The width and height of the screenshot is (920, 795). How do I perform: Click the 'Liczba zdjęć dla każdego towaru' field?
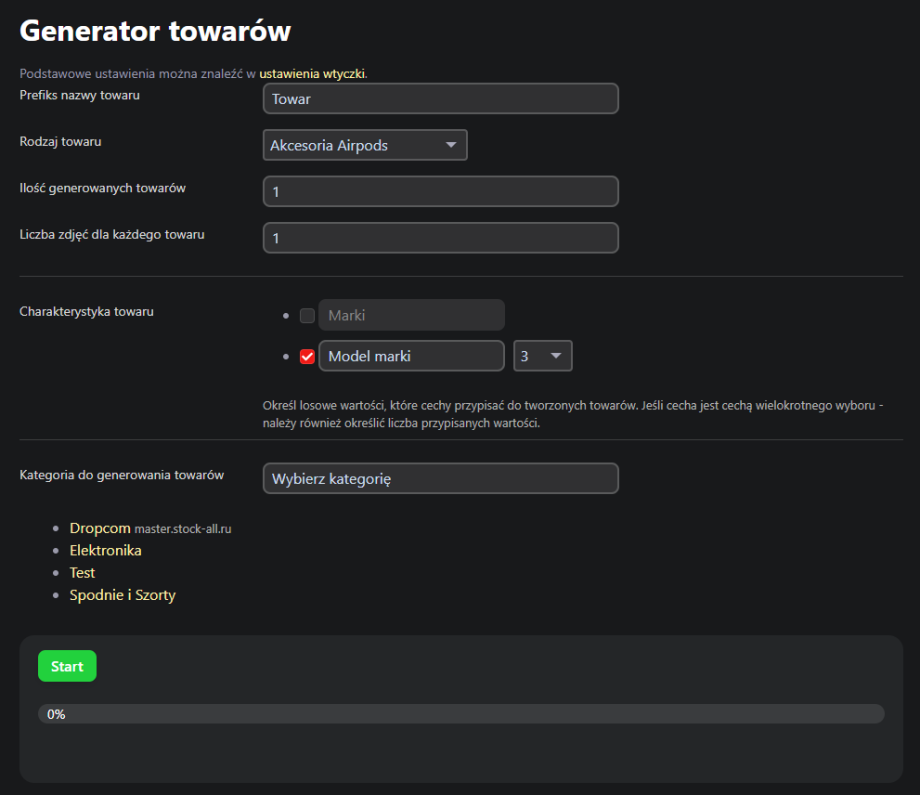[x=440, y=238]
